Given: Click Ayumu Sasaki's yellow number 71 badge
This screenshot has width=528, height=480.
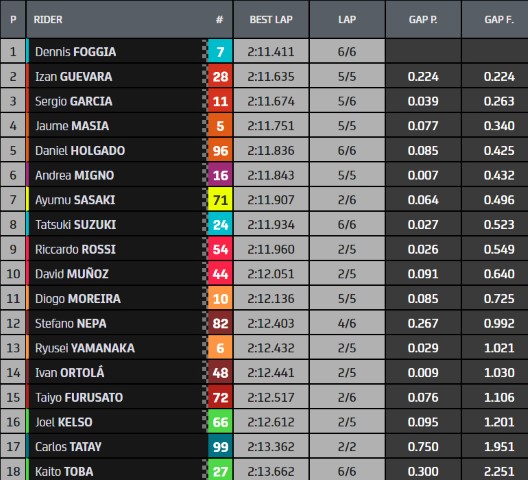Looking at the screenshot, I should [220, 200].
